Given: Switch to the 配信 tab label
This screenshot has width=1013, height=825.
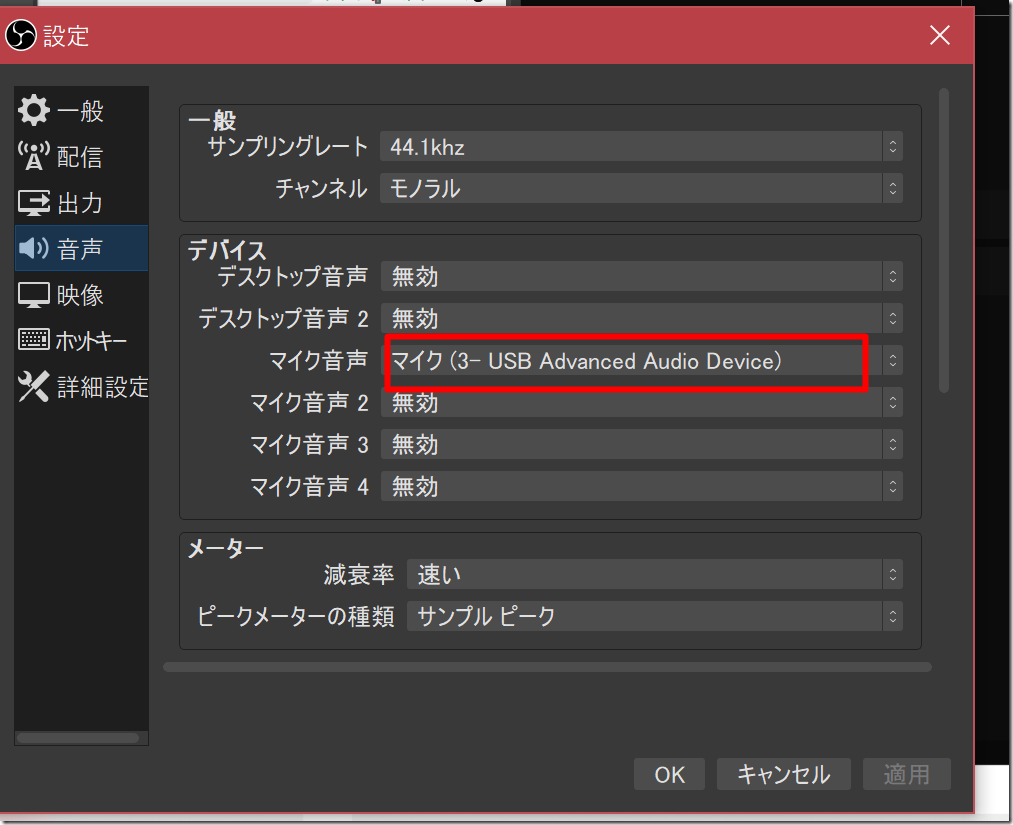Looking at the screenshot, I should [80, 157].
